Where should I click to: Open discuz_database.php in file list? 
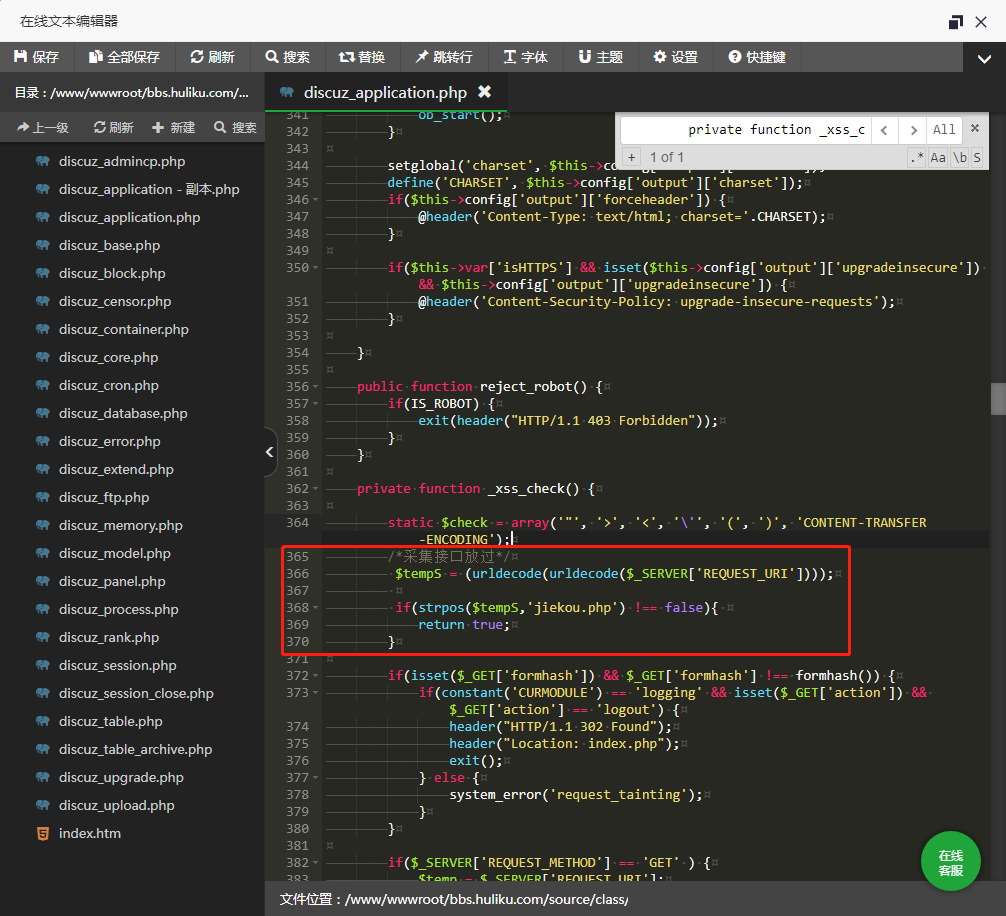pos(123,413)
